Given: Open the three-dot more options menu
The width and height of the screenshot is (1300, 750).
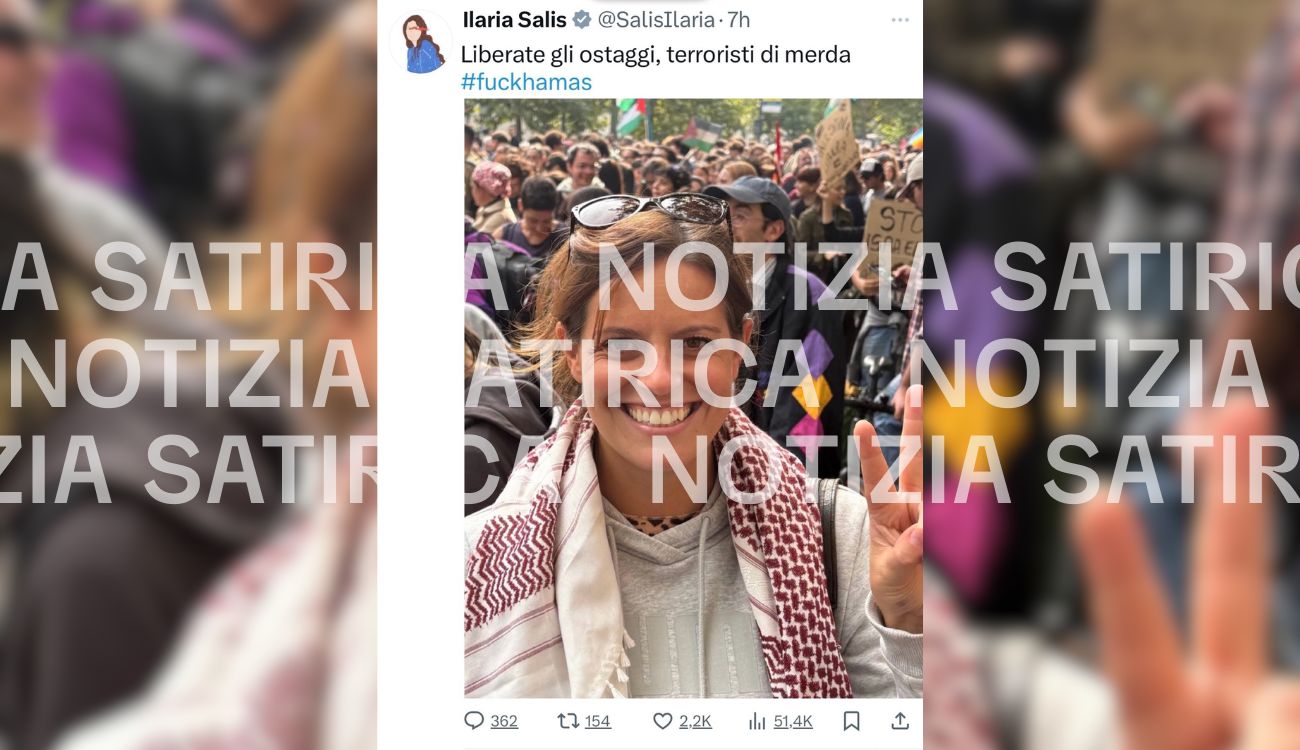Looking at the screenshot, I should tap(900, 20).
